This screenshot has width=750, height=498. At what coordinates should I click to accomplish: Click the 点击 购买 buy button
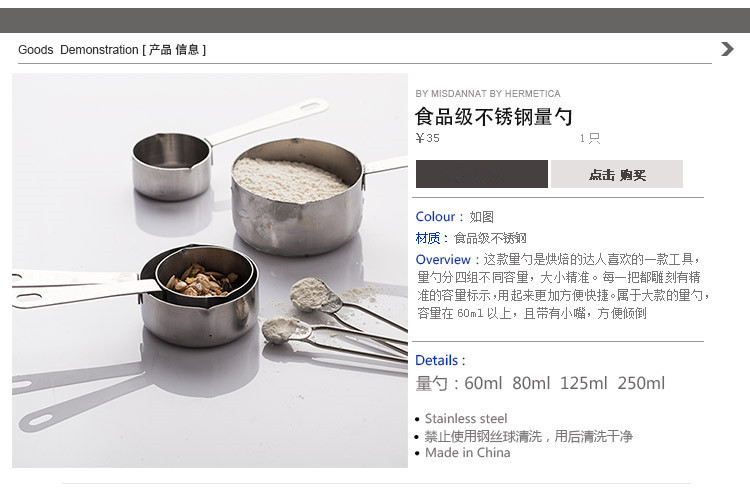coord(617,174)
